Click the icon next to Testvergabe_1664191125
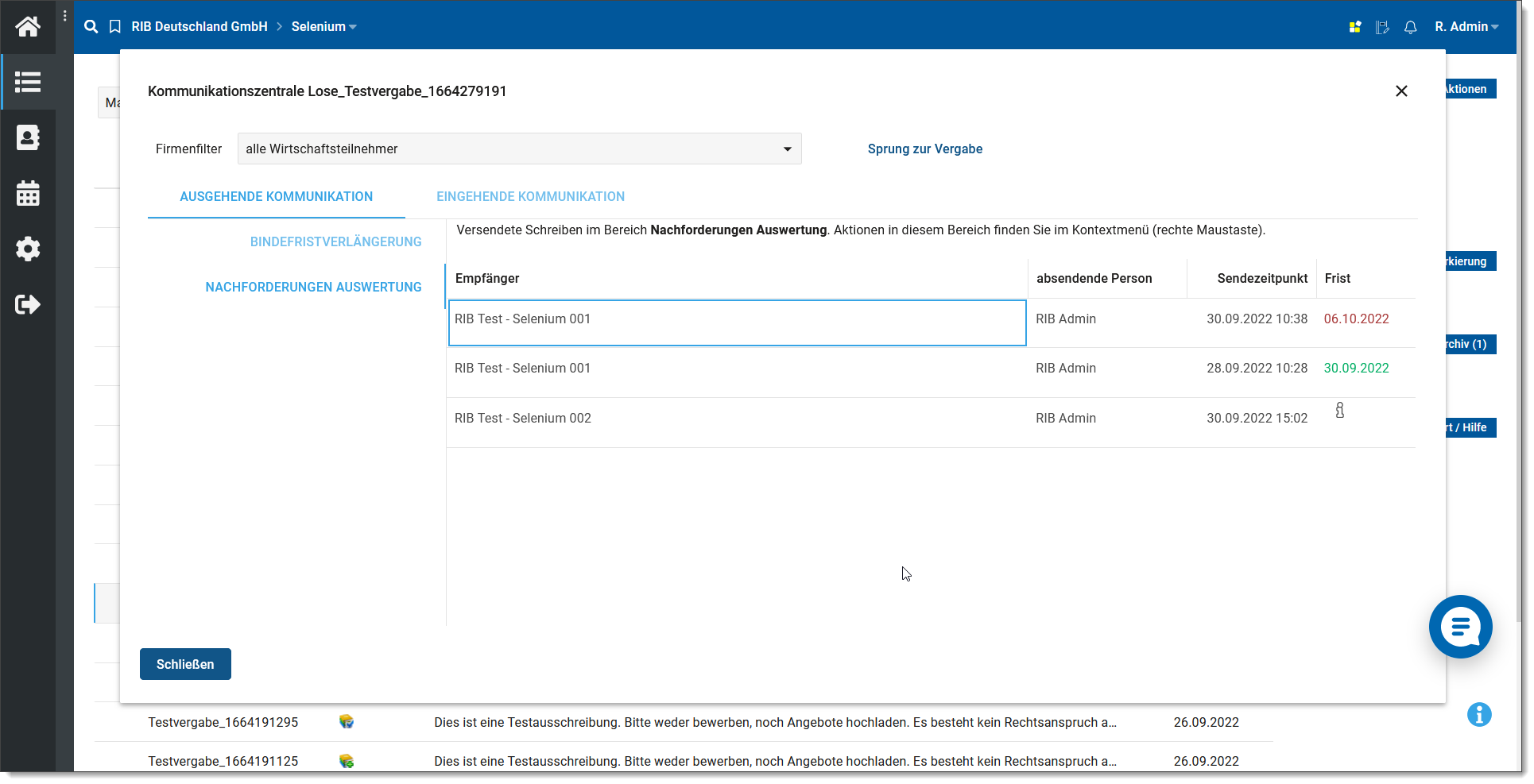 point(347,761)
